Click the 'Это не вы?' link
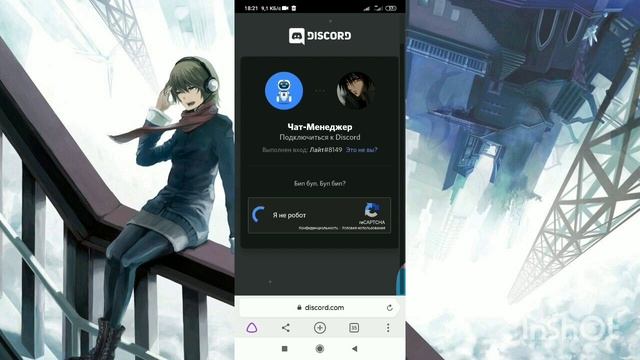 pyautogui.click(x=362, y=150)
